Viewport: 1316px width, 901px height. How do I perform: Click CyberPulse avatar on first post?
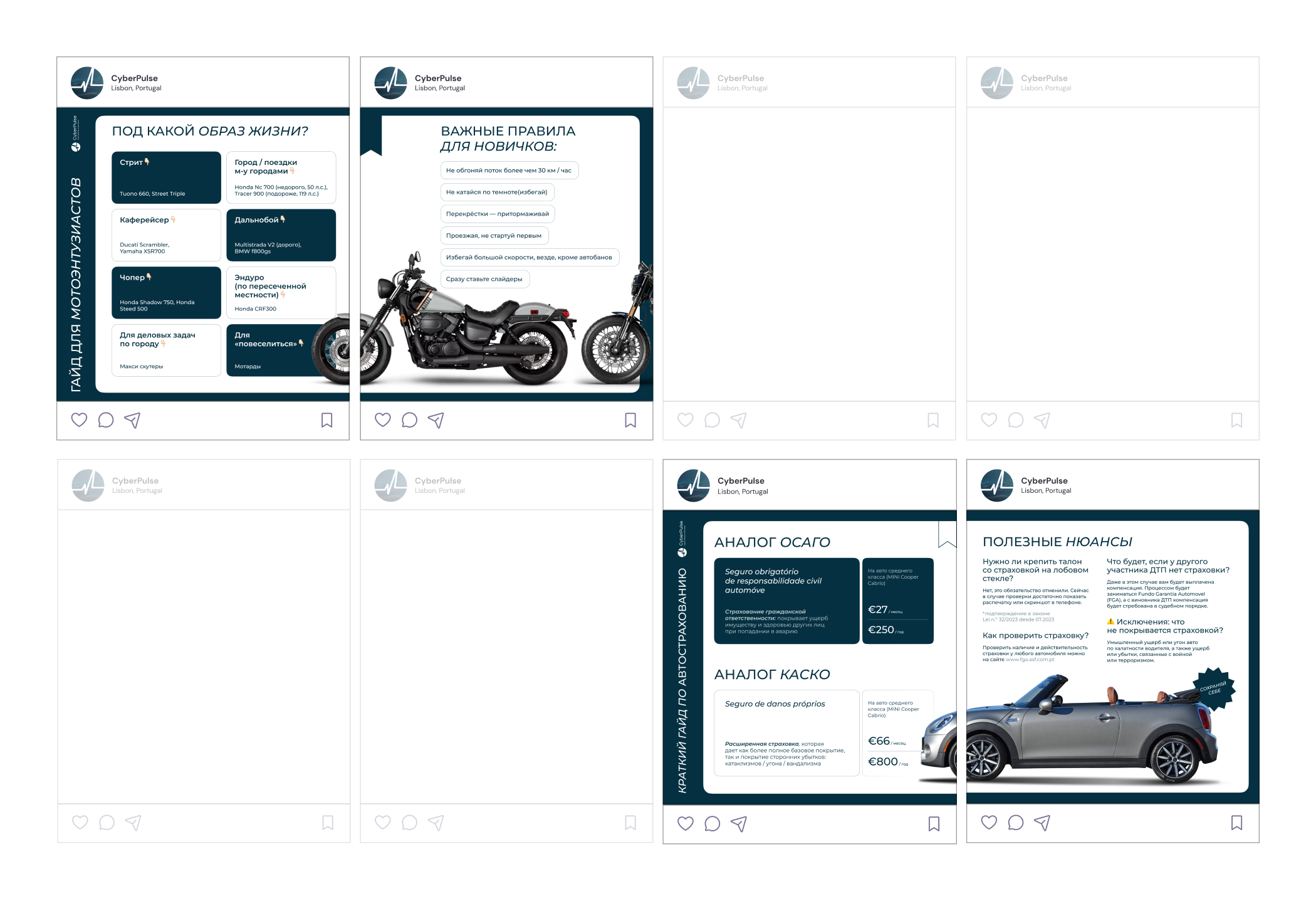click(87, 83)
